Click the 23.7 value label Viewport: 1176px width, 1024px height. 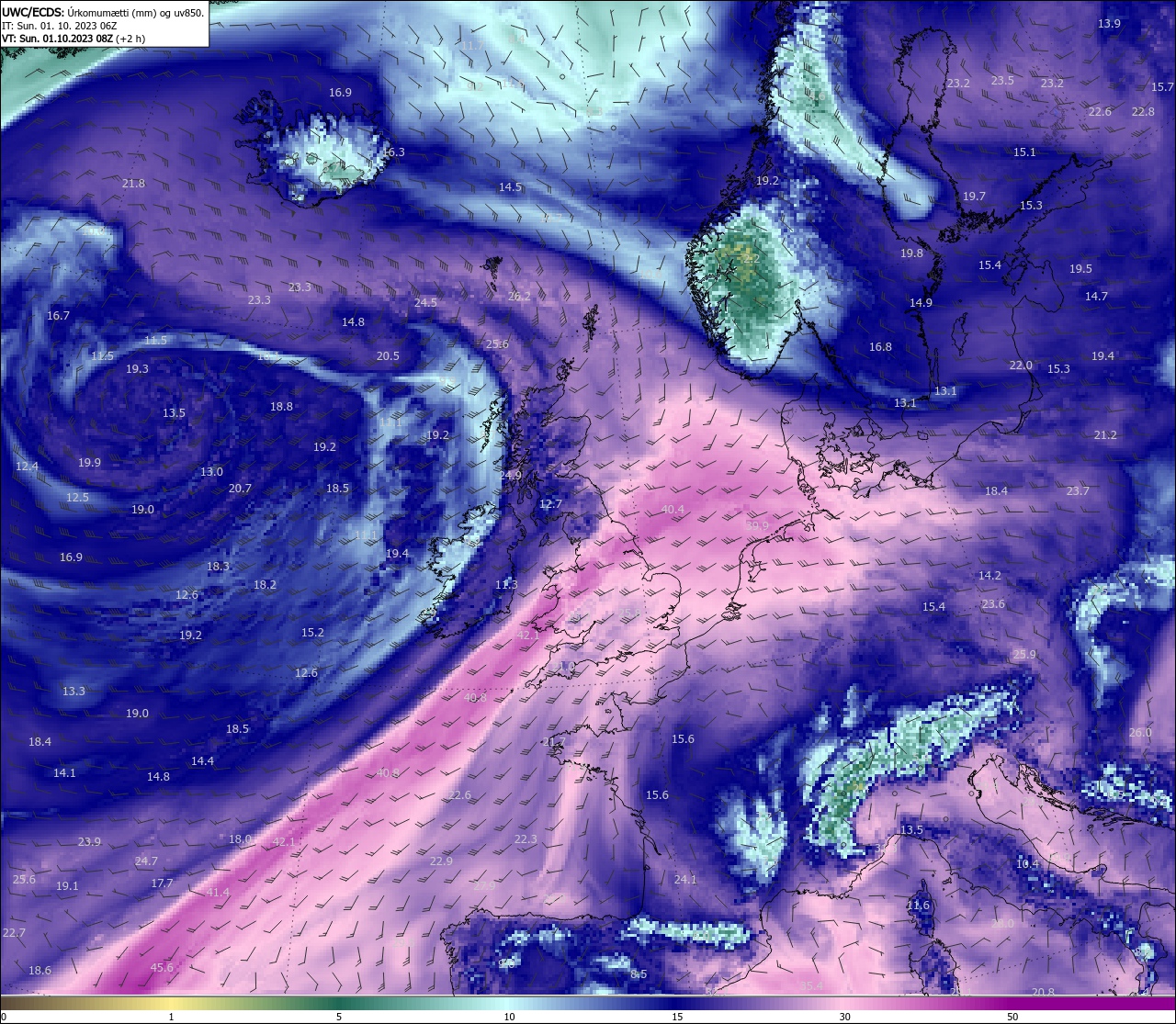[x=1078, y=491]
